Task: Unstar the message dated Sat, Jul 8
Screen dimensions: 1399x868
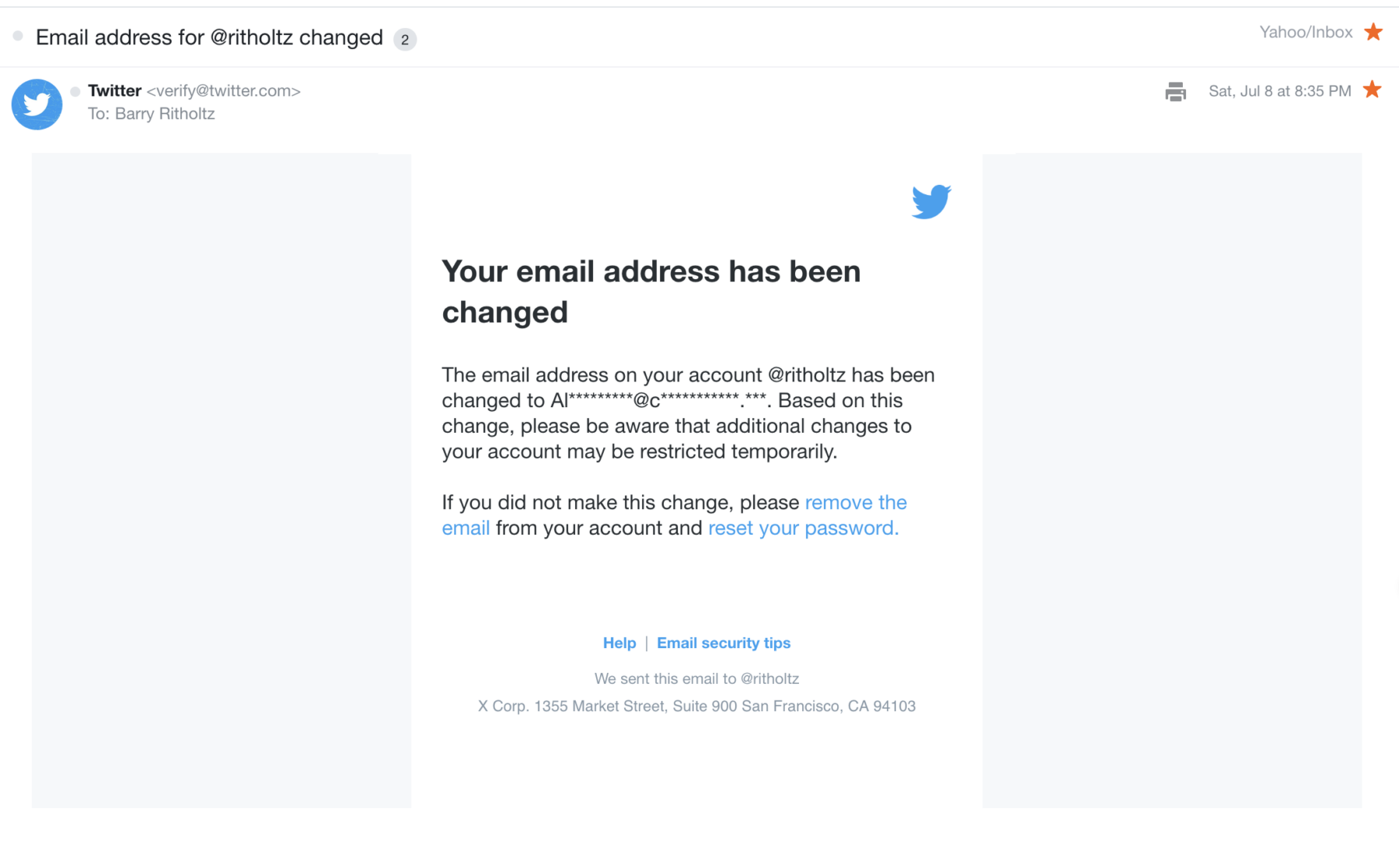Action: pyautogui.click(x=1373, y=90)
